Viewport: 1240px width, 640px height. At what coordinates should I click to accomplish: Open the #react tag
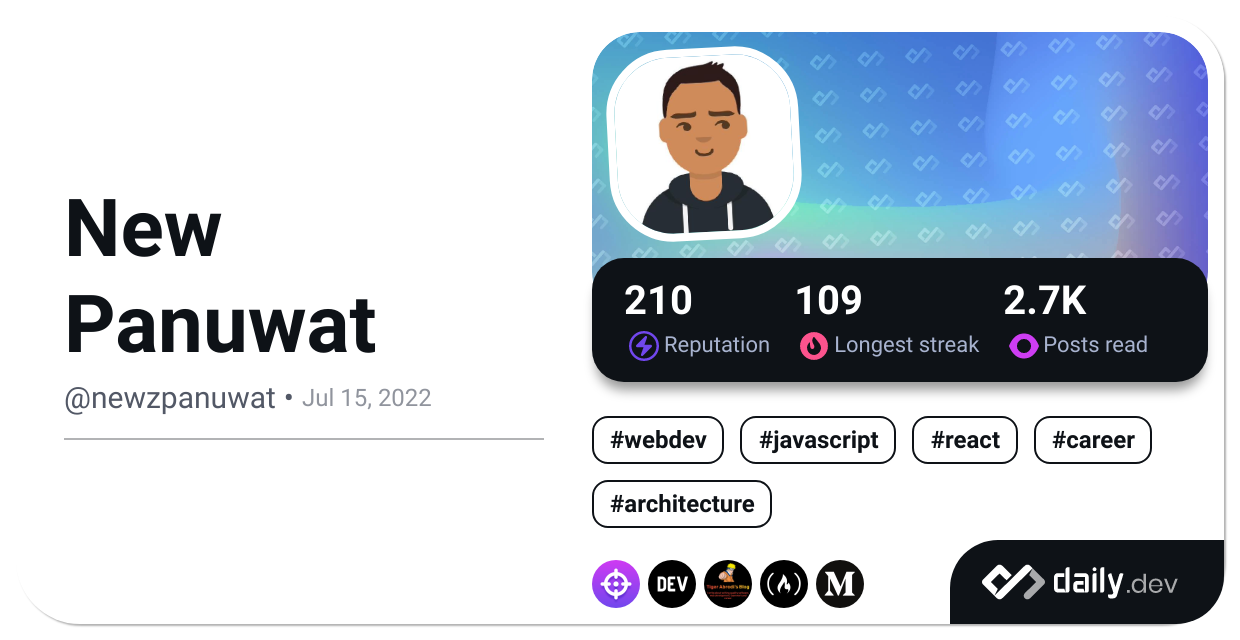tap(965, 440)
